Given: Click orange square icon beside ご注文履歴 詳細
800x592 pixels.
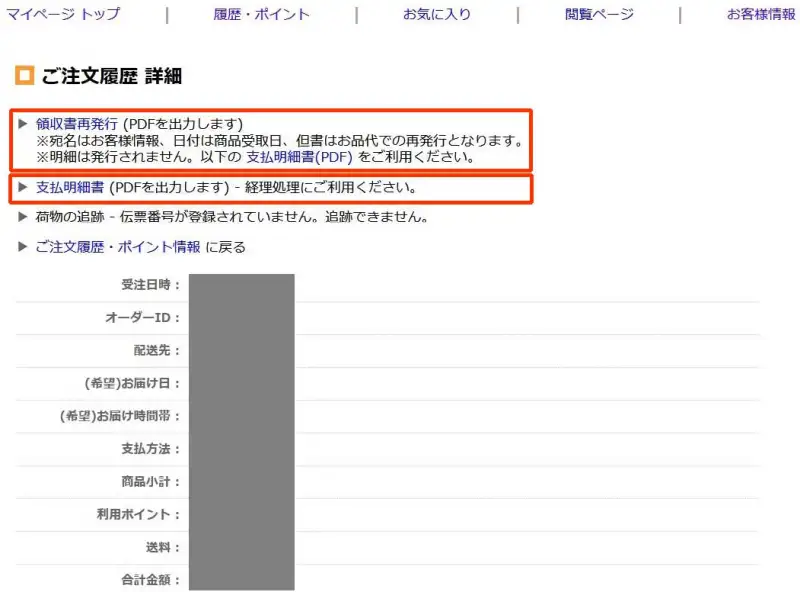Looking at the screenshot, I should click(24, 76).
